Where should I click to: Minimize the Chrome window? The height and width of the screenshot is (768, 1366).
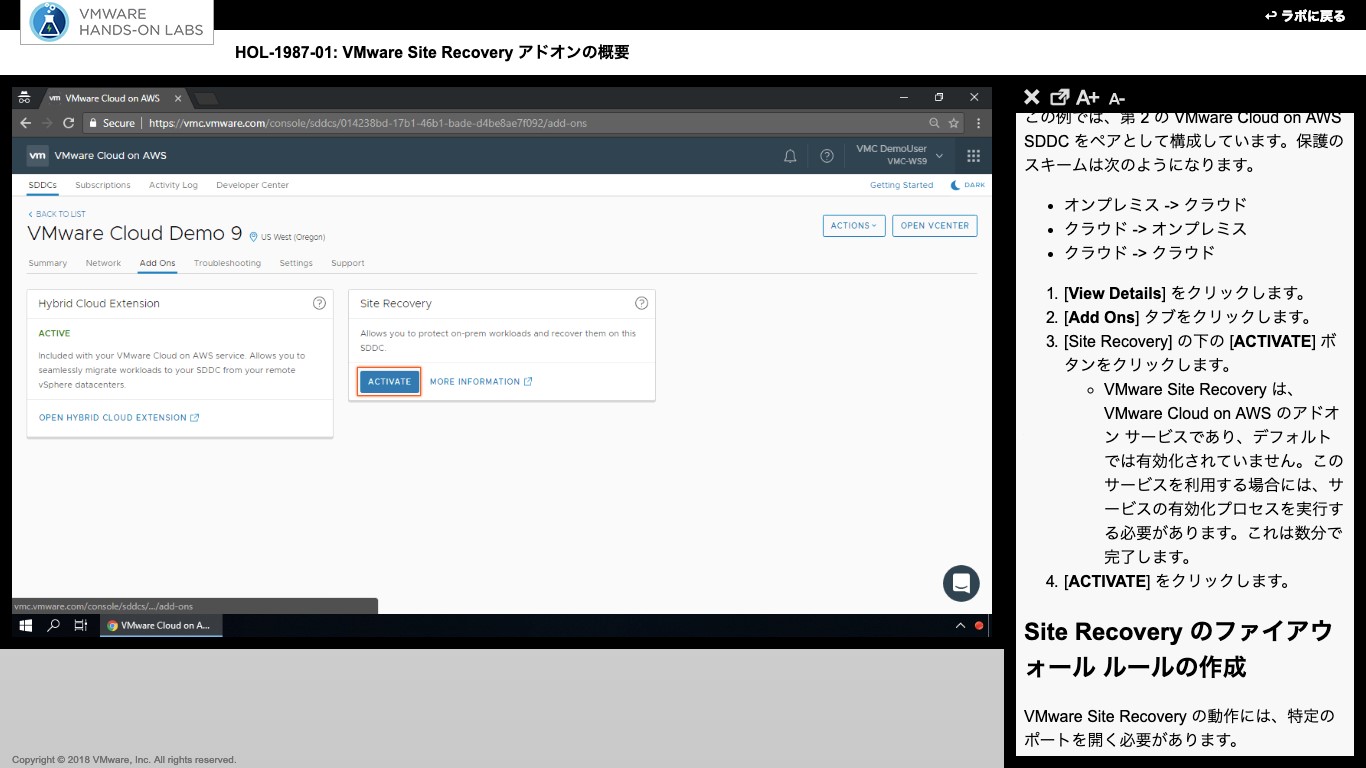click(903, 98)
